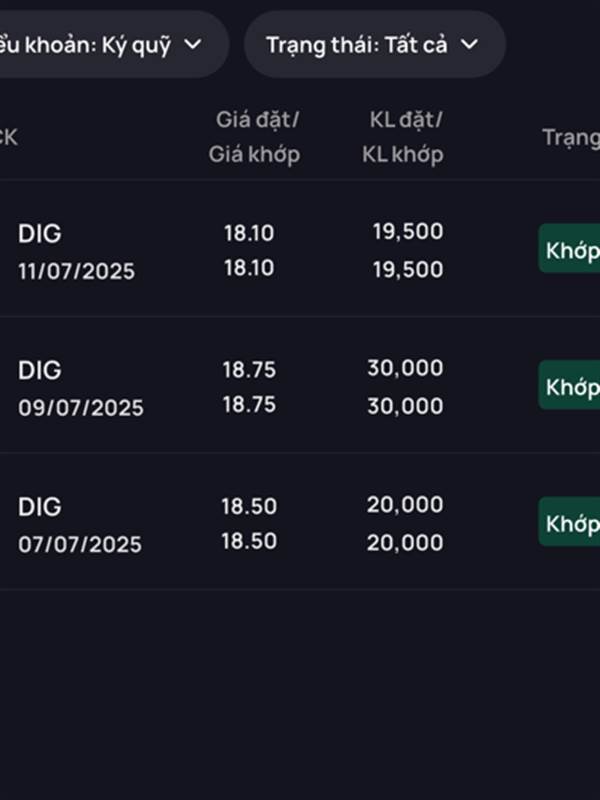
Task: Click Giá đặt/Giá khớp column header
Action: pyautogui.click(x=255, y=137)
